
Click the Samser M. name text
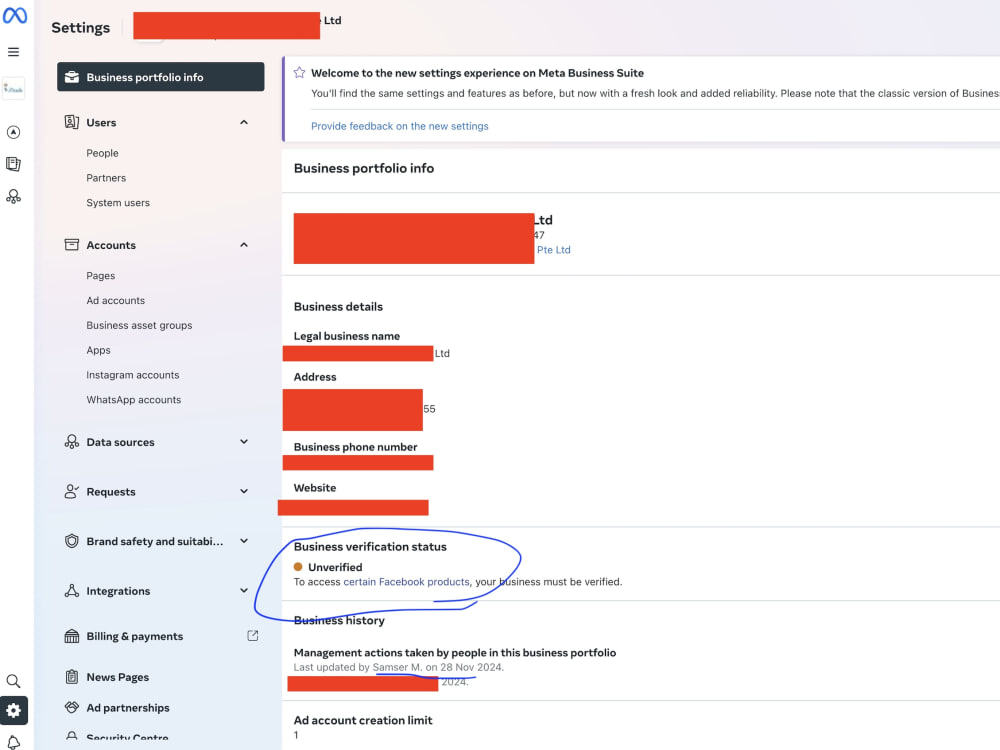[x=397, y=667]
